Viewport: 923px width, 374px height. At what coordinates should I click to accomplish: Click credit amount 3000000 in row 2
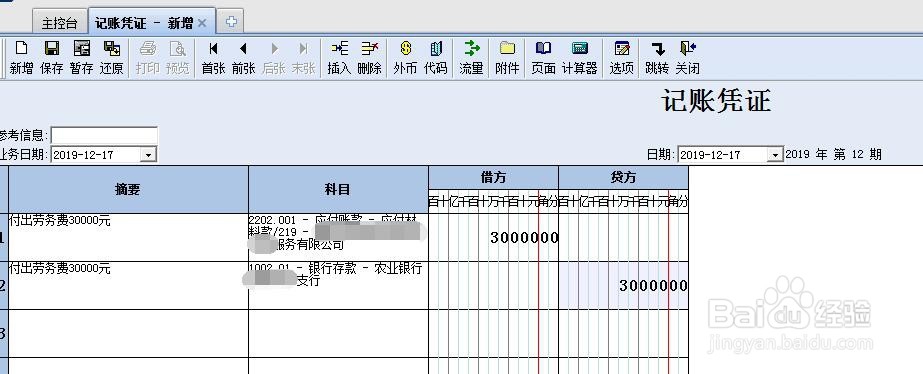653,286
